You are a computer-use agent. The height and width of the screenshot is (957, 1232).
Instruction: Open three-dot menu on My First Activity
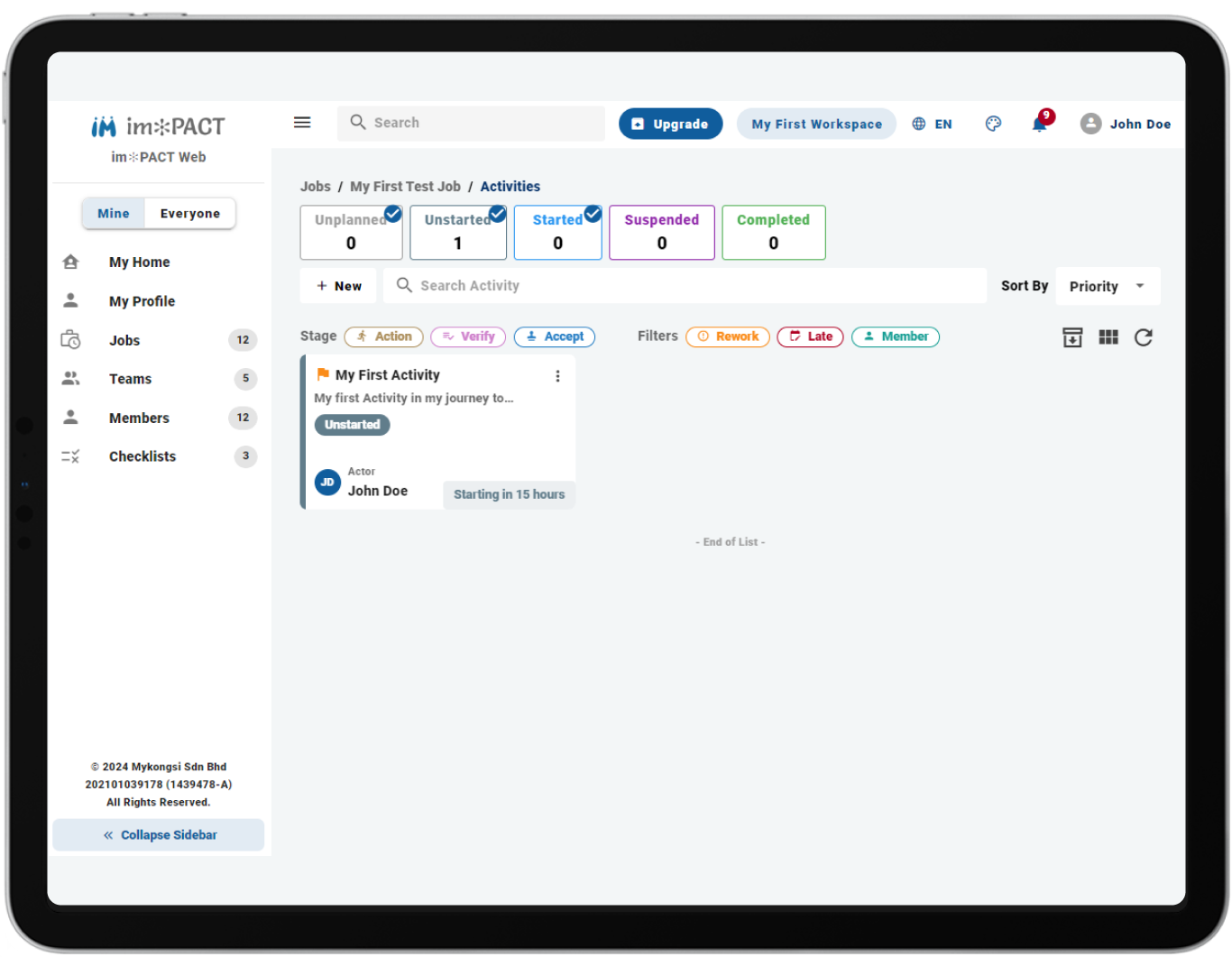tap(557, 376)
